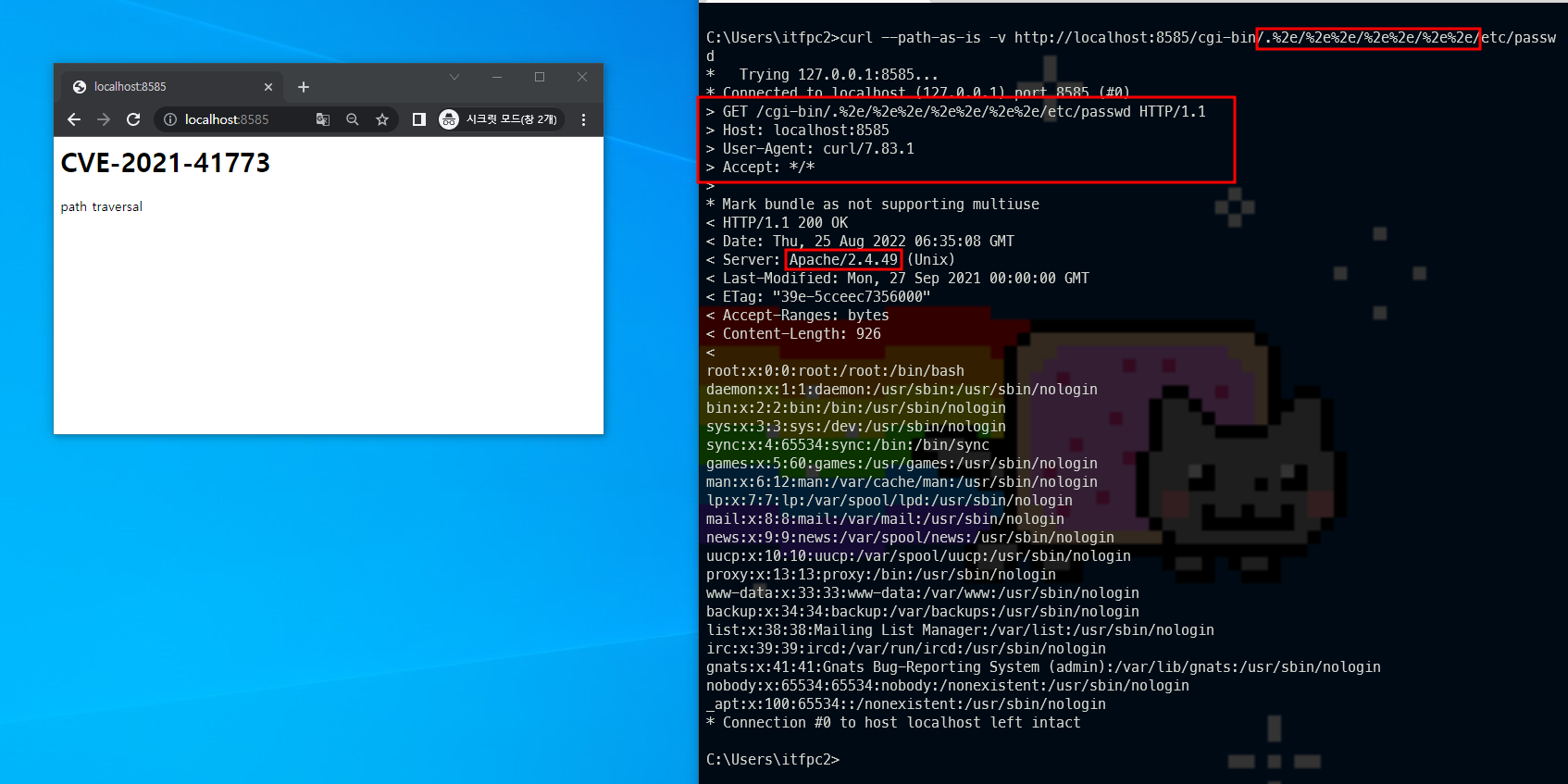Bookmark this page with star icon
The image size is (1568, 784).
382,119
